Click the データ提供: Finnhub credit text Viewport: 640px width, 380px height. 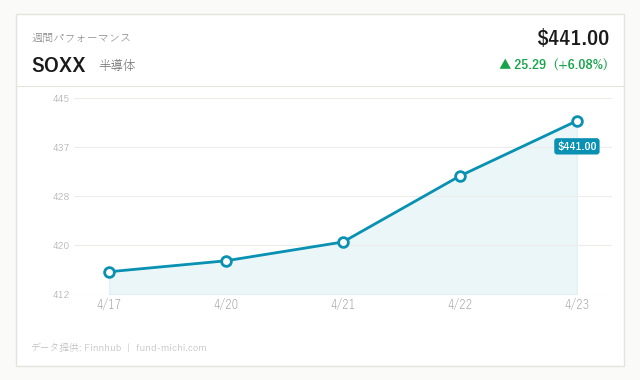77,348
